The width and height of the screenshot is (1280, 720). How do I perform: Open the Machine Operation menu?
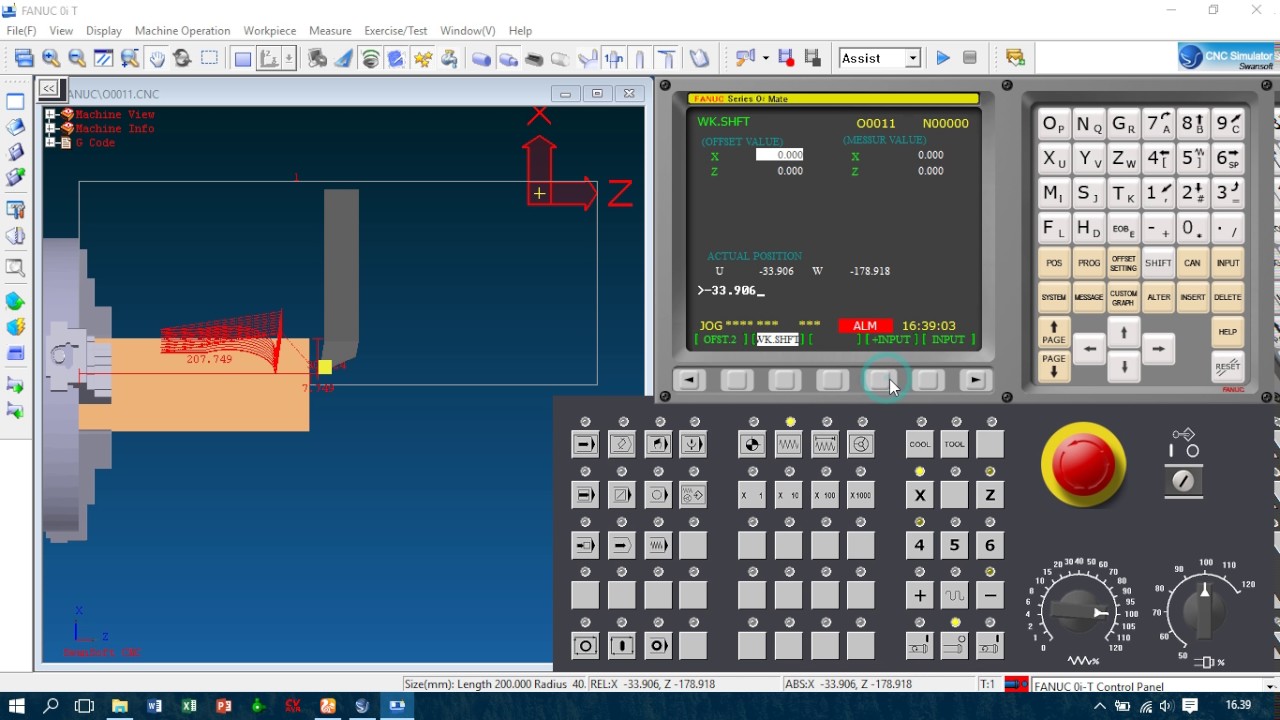[182, 31]
